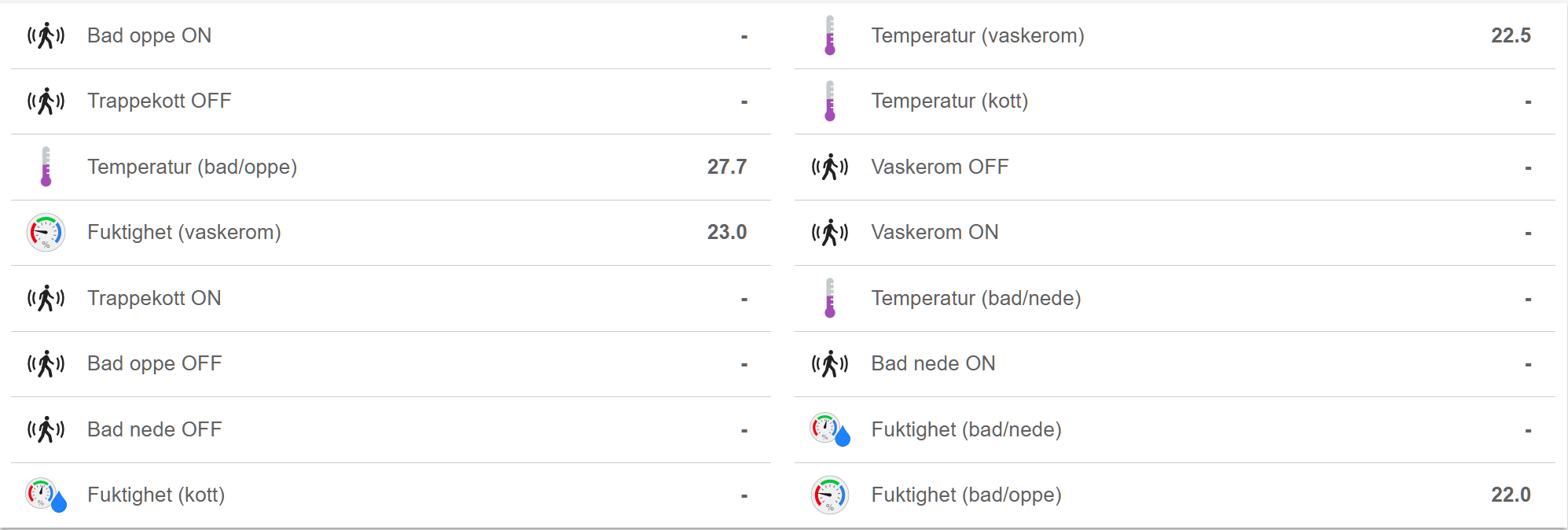Open the Bad nede OFF label
The width and height of the screenshot is (1568, 530).
154,430
